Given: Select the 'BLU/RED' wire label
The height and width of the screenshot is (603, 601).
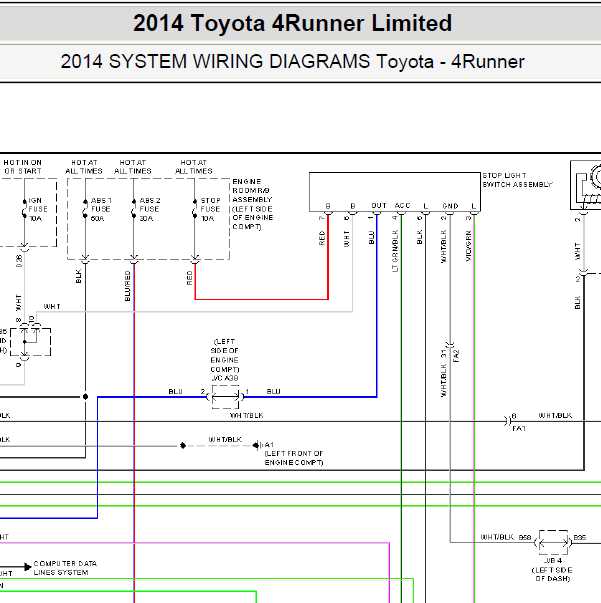Looking at the screenshot, I should (128, 286).
